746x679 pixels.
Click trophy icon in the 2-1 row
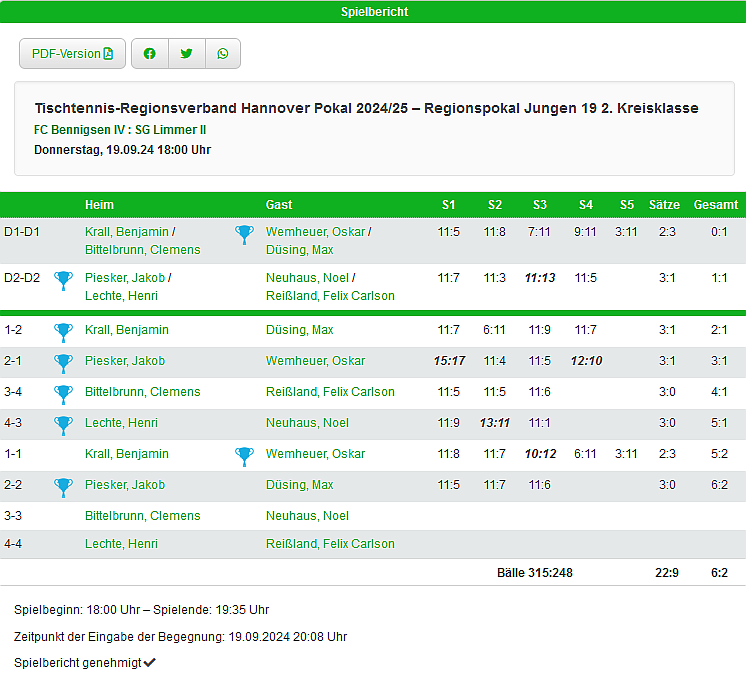click(63, 363)
